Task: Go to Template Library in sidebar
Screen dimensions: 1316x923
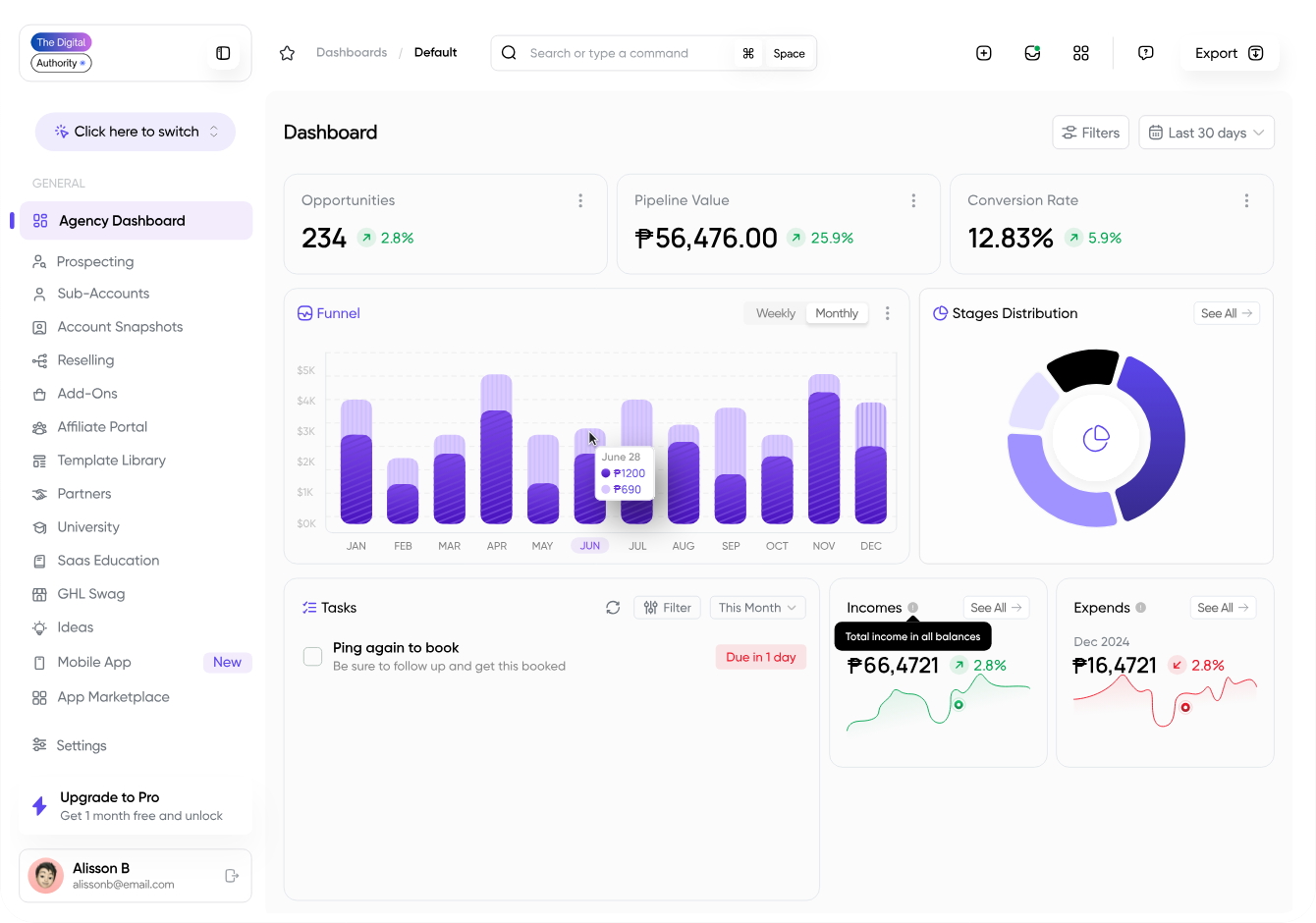Action: point(111,461)
